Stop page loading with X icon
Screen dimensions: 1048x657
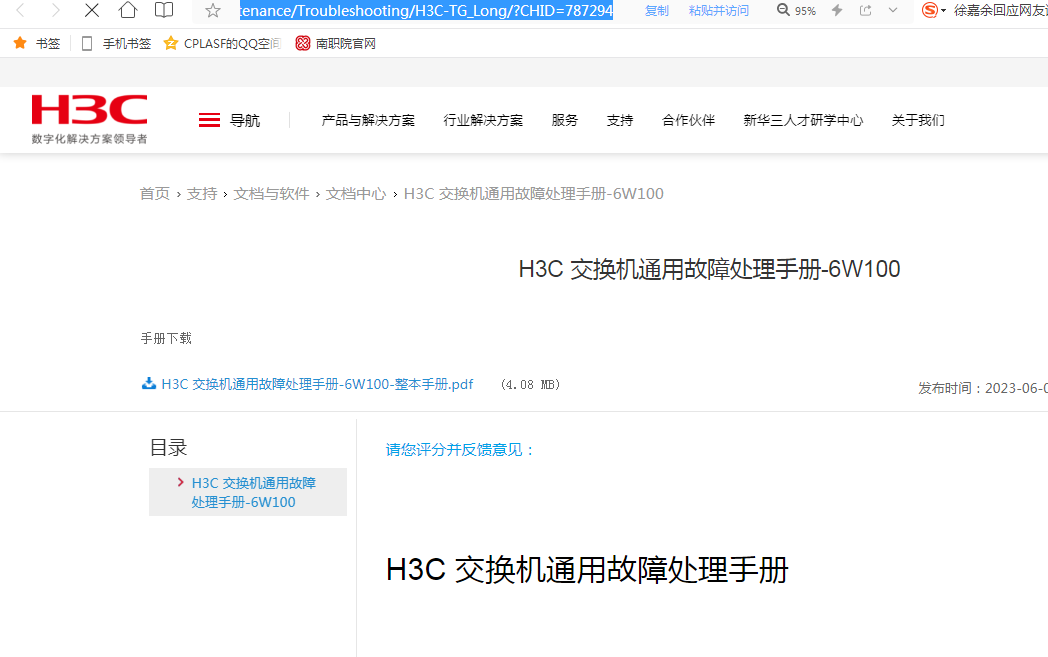92,10
